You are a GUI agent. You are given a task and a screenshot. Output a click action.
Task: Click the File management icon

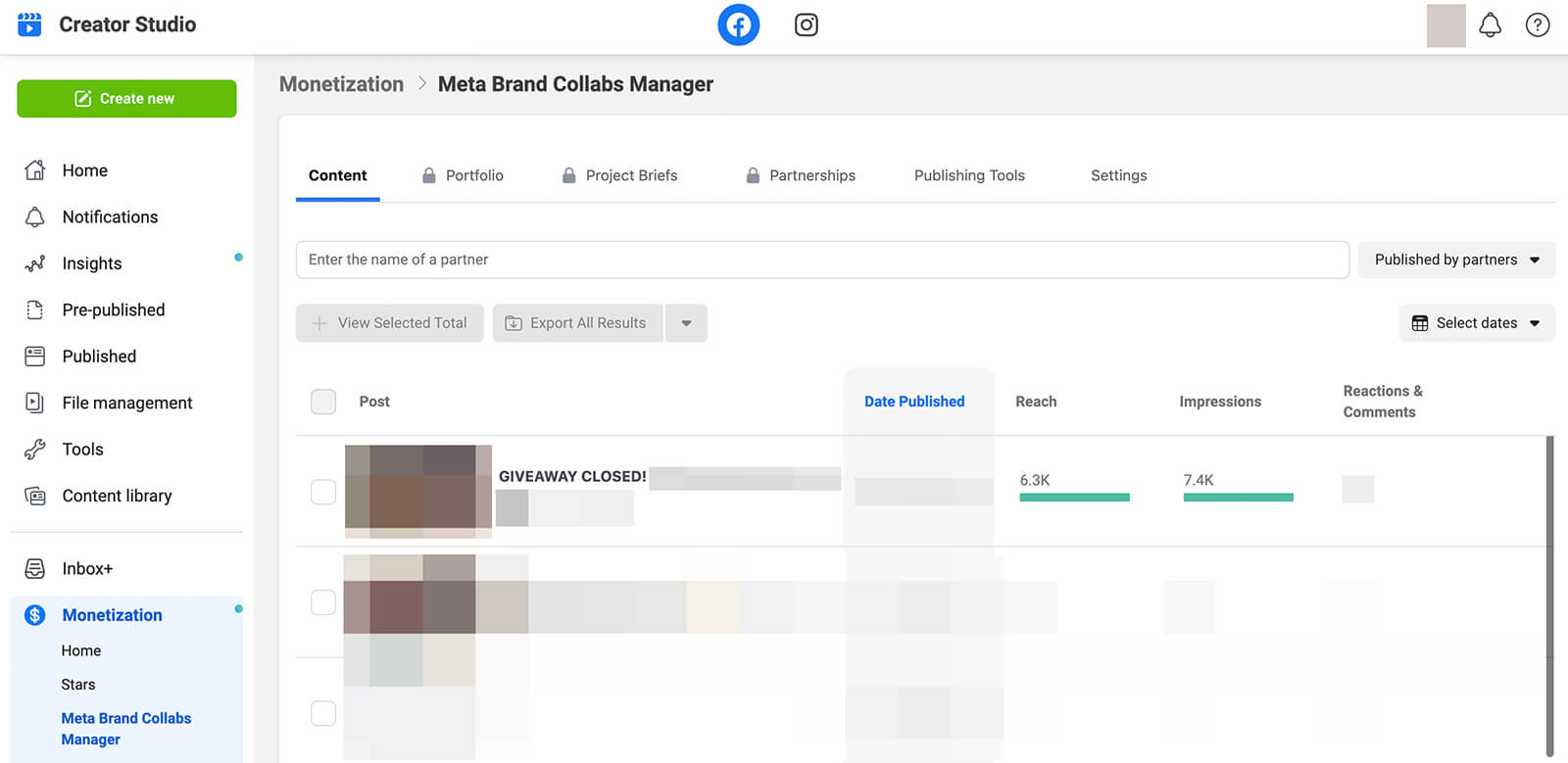click(35, 403)
